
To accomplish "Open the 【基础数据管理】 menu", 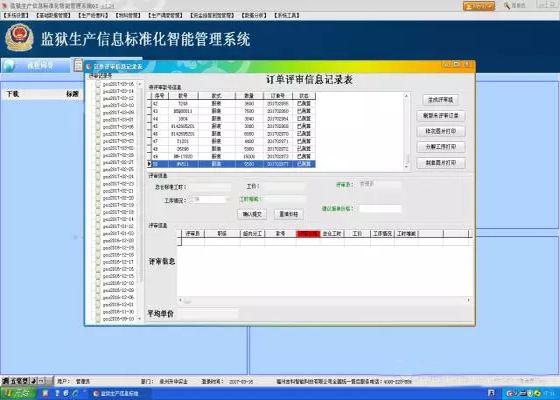I will click(53, 15).
